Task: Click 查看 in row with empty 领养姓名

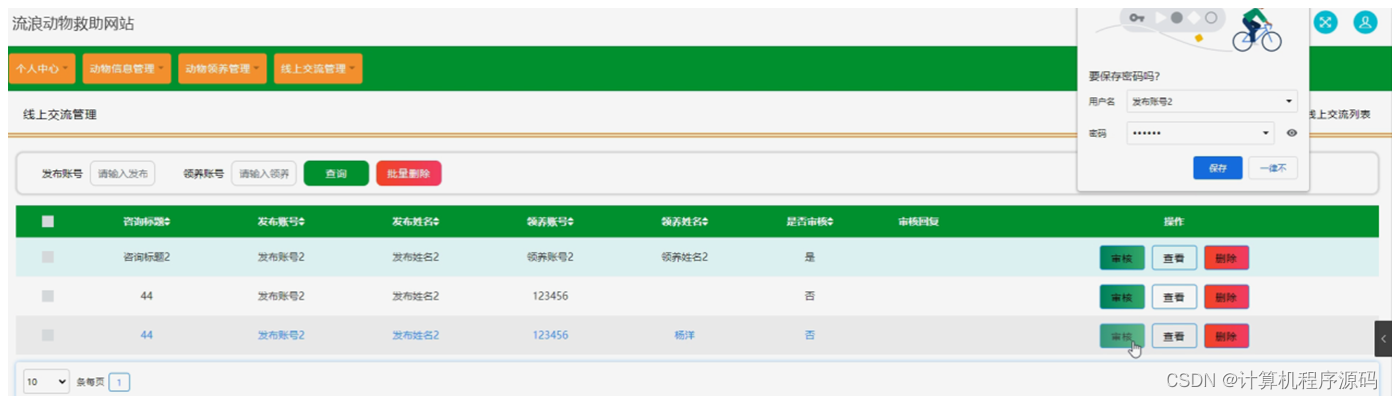Action: click(x=1174, y=297)
